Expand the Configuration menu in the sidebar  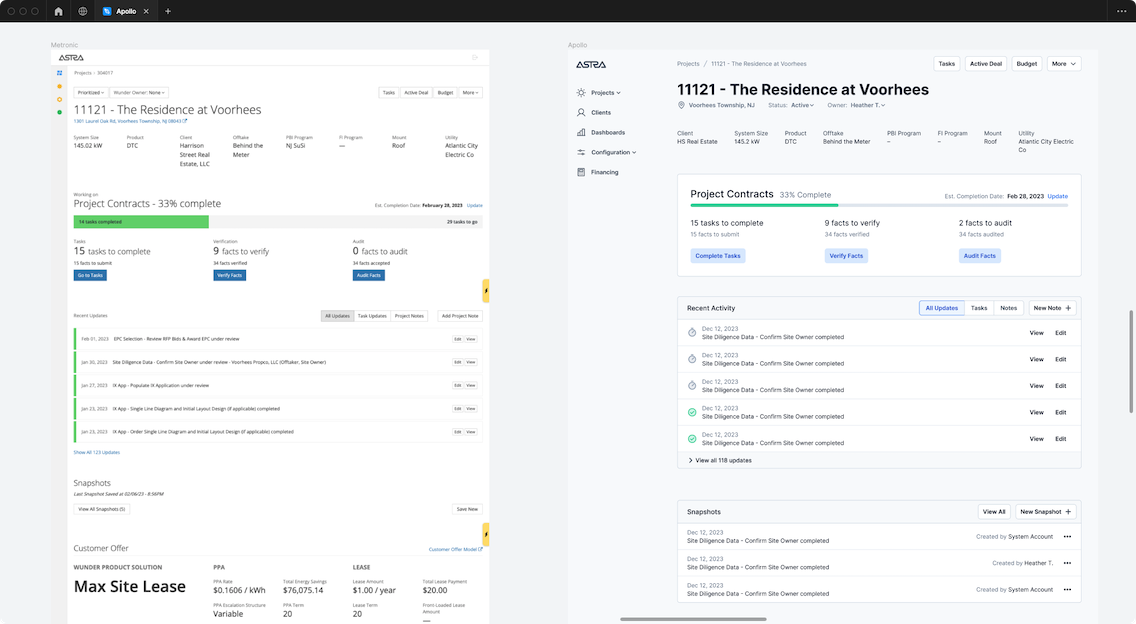(x=610, y=152)
